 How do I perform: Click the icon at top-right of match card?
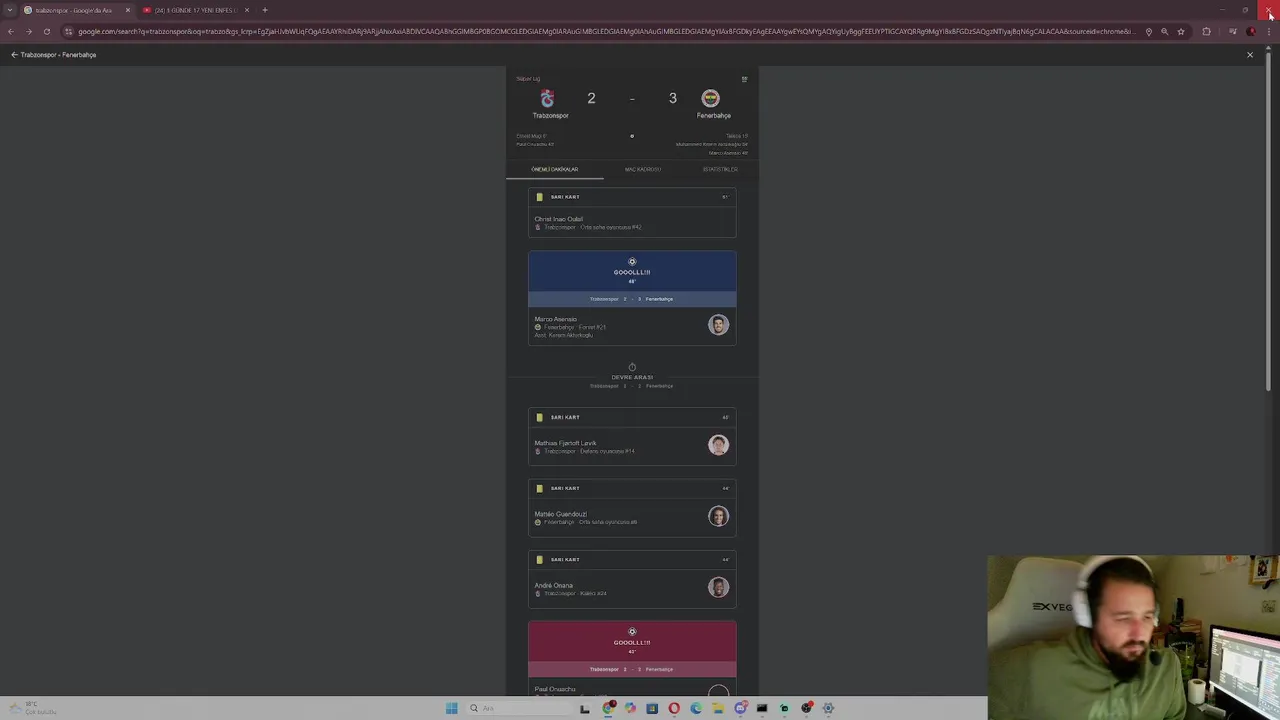coord(744,79)
